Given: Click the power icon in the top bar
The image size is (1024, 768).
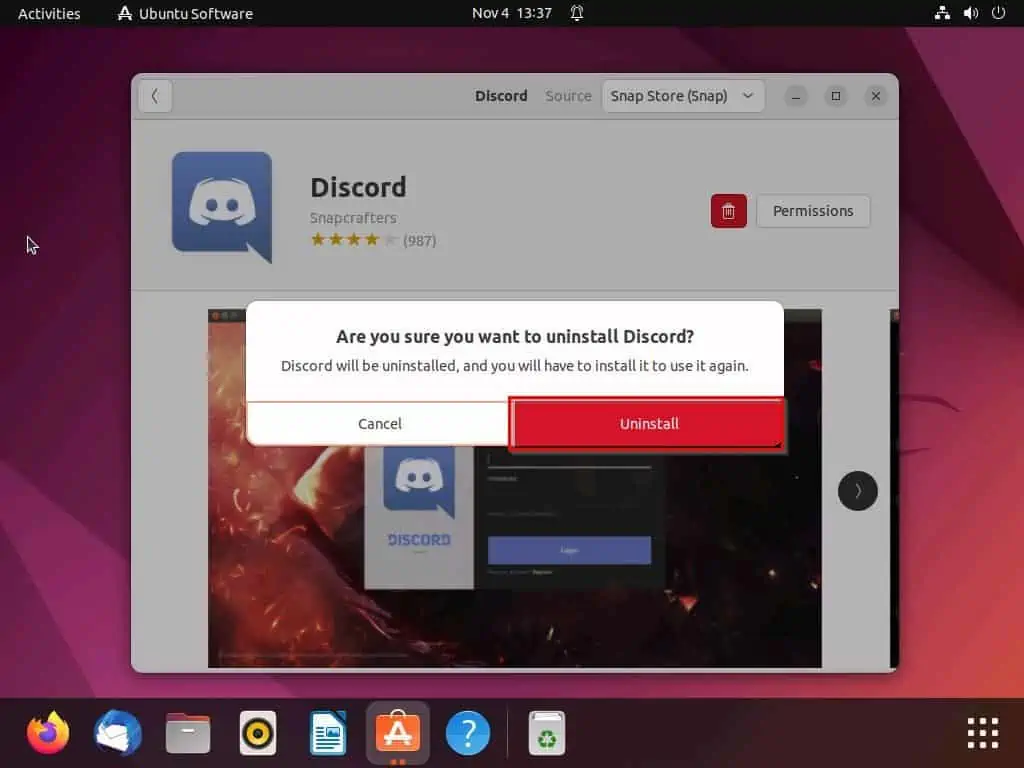Looking at the screenshot, I should click(x=997, y=13).
